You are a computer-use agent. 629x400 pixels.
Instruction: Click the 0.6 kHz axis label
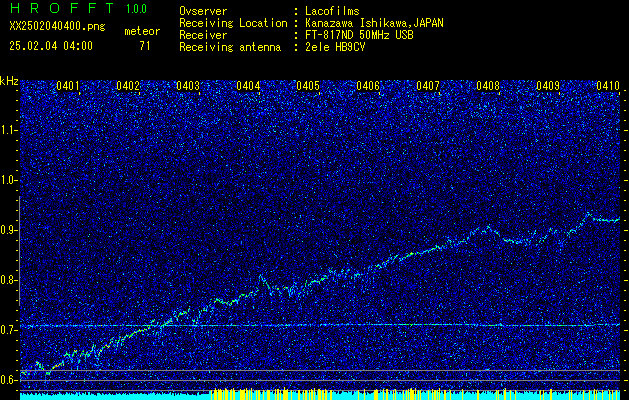(x=8, y=380)
